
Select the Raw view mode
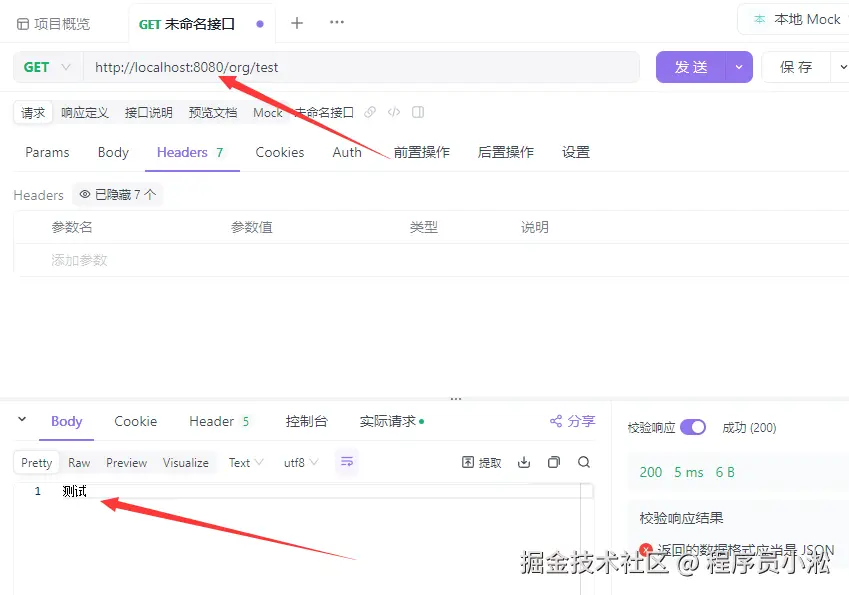[79, 463]
